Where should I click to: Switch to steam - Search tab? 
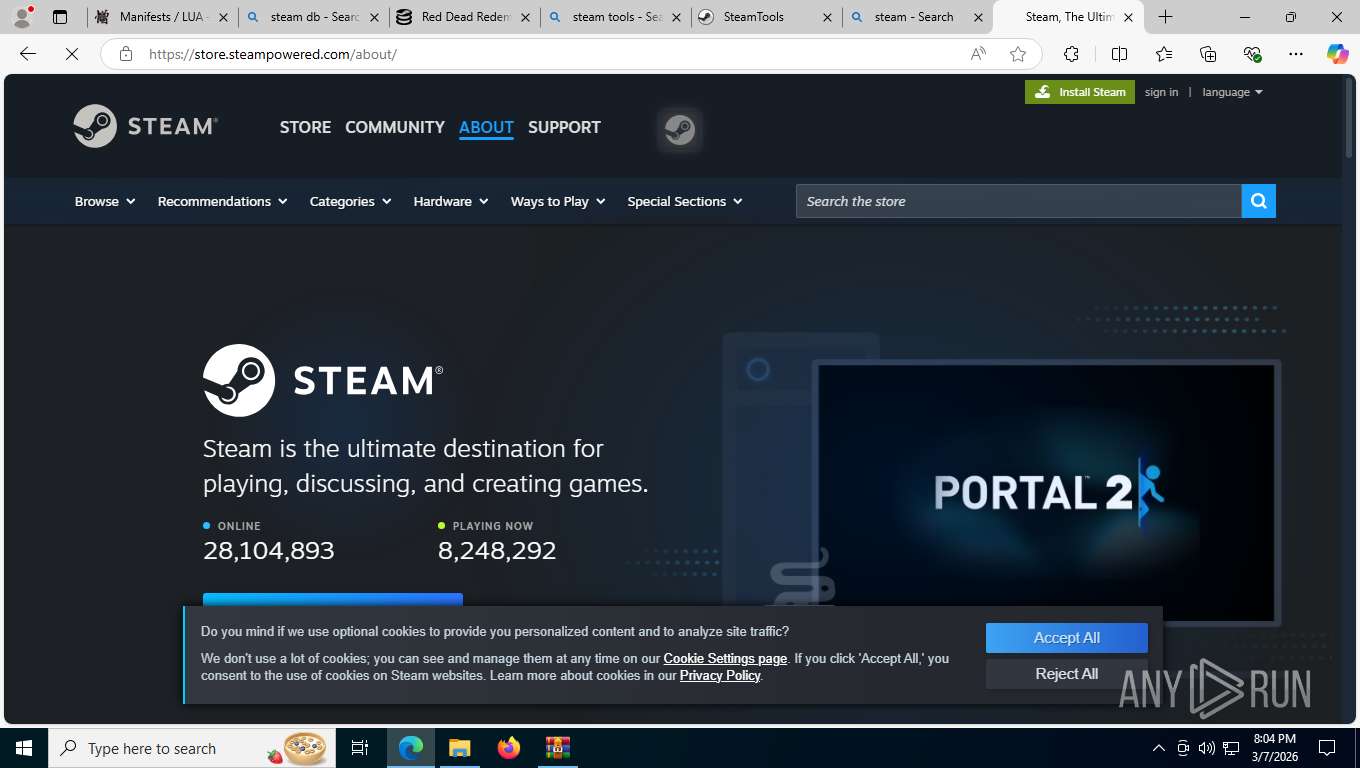tap(917, 17)
